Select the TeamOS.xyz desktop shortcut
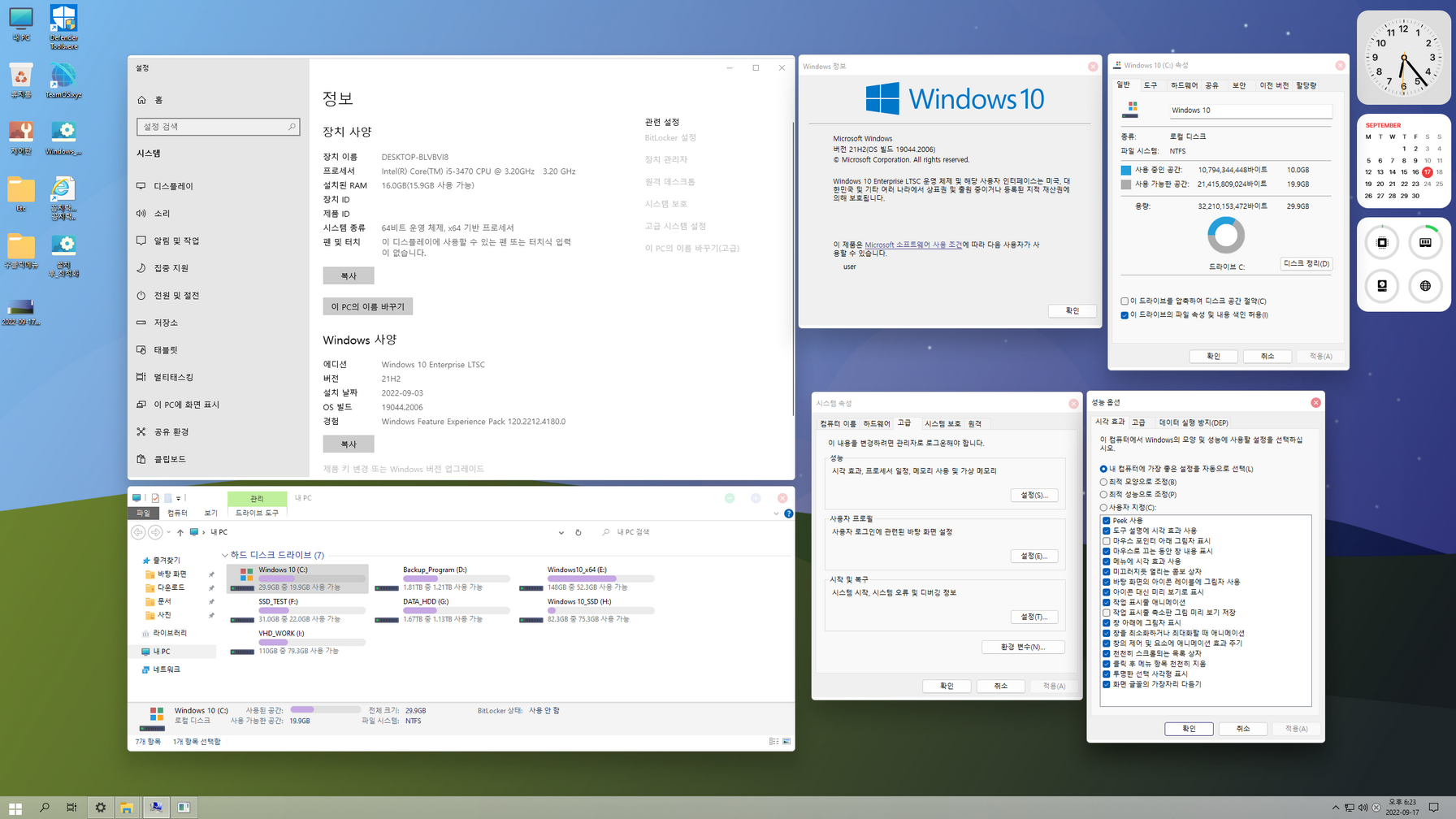The image size is (1456, 819). point(63,81)
